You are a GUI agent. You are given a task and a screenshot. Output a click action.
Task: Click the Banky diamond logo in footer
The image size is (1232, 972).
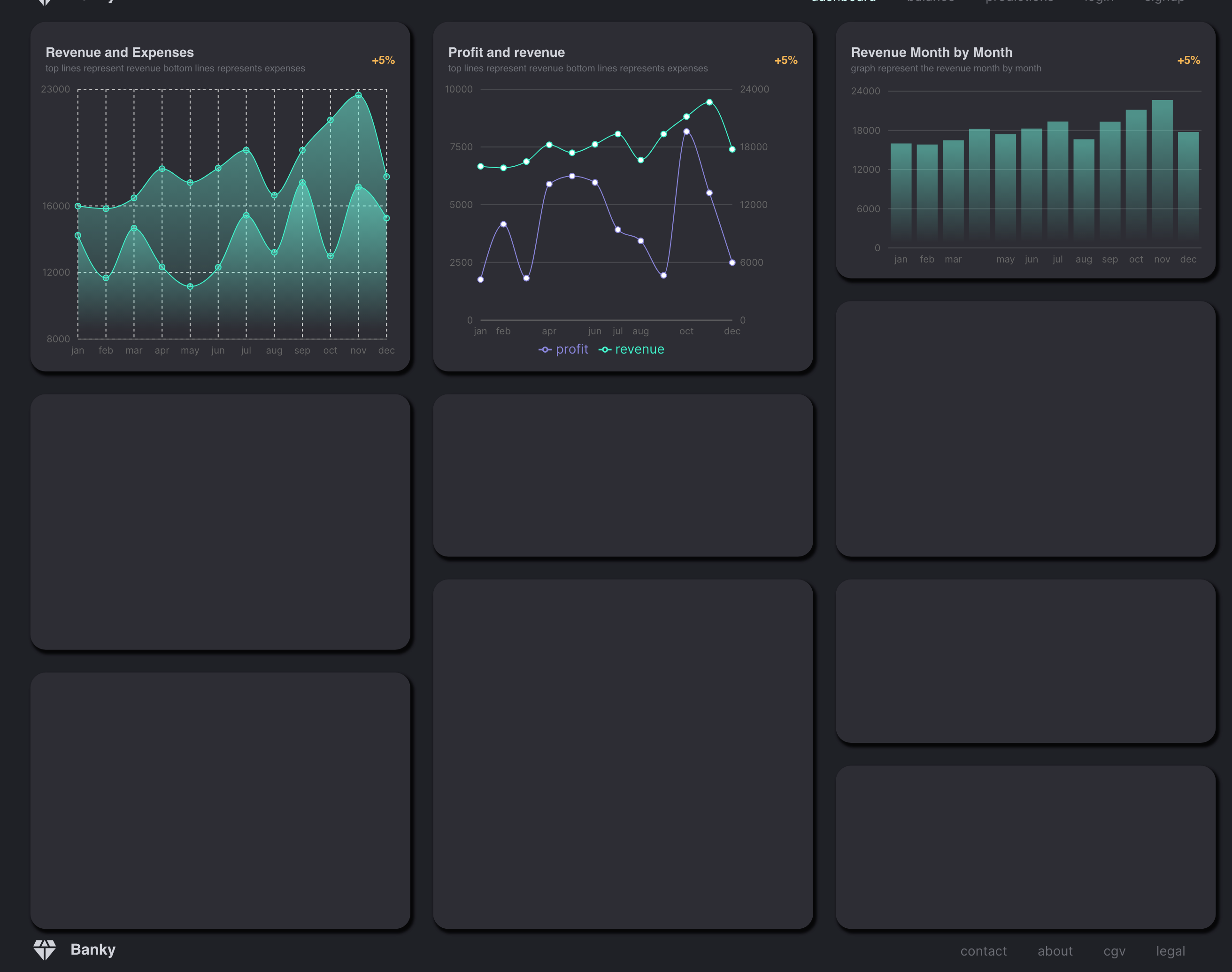(45, 949)
